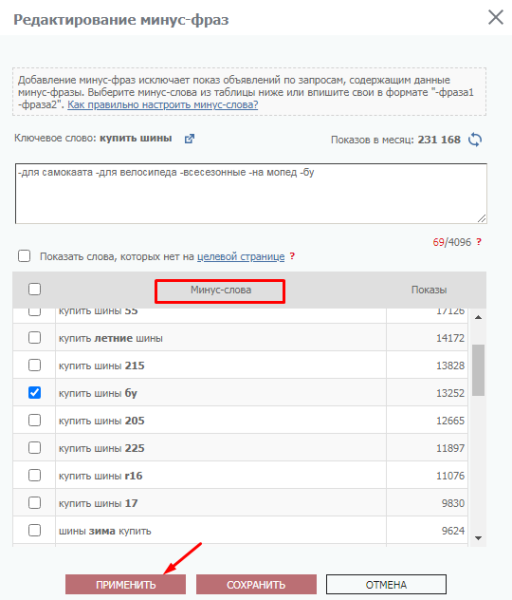This screenshot has width=512, height=600.
Task: Click the ПРИМЕНИТЬ button
Action: [x=126, y=585]
